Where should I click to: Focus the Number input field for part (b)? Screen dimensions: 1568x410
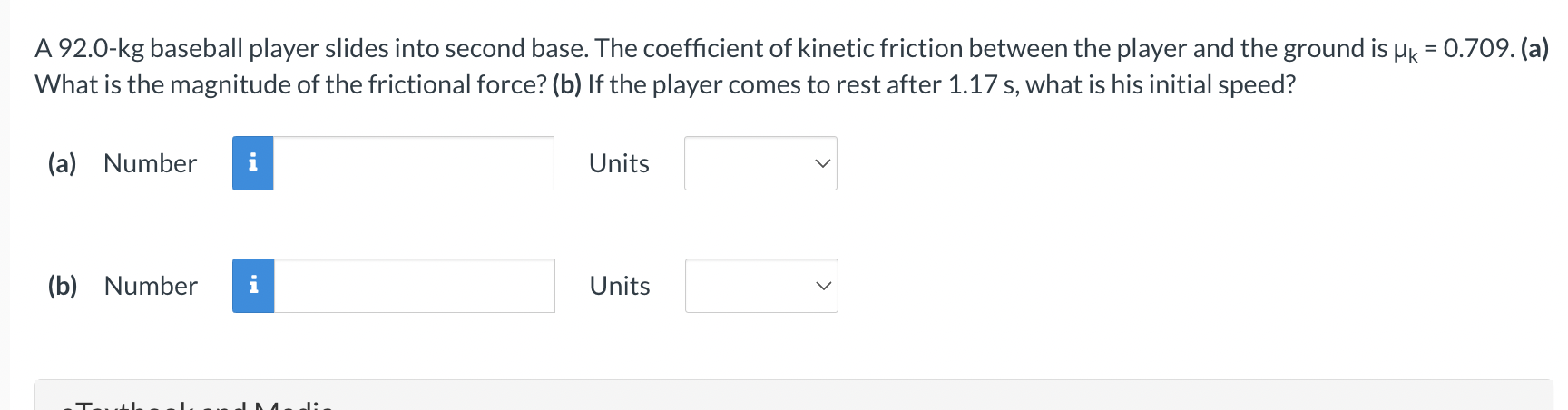[415, 286]
